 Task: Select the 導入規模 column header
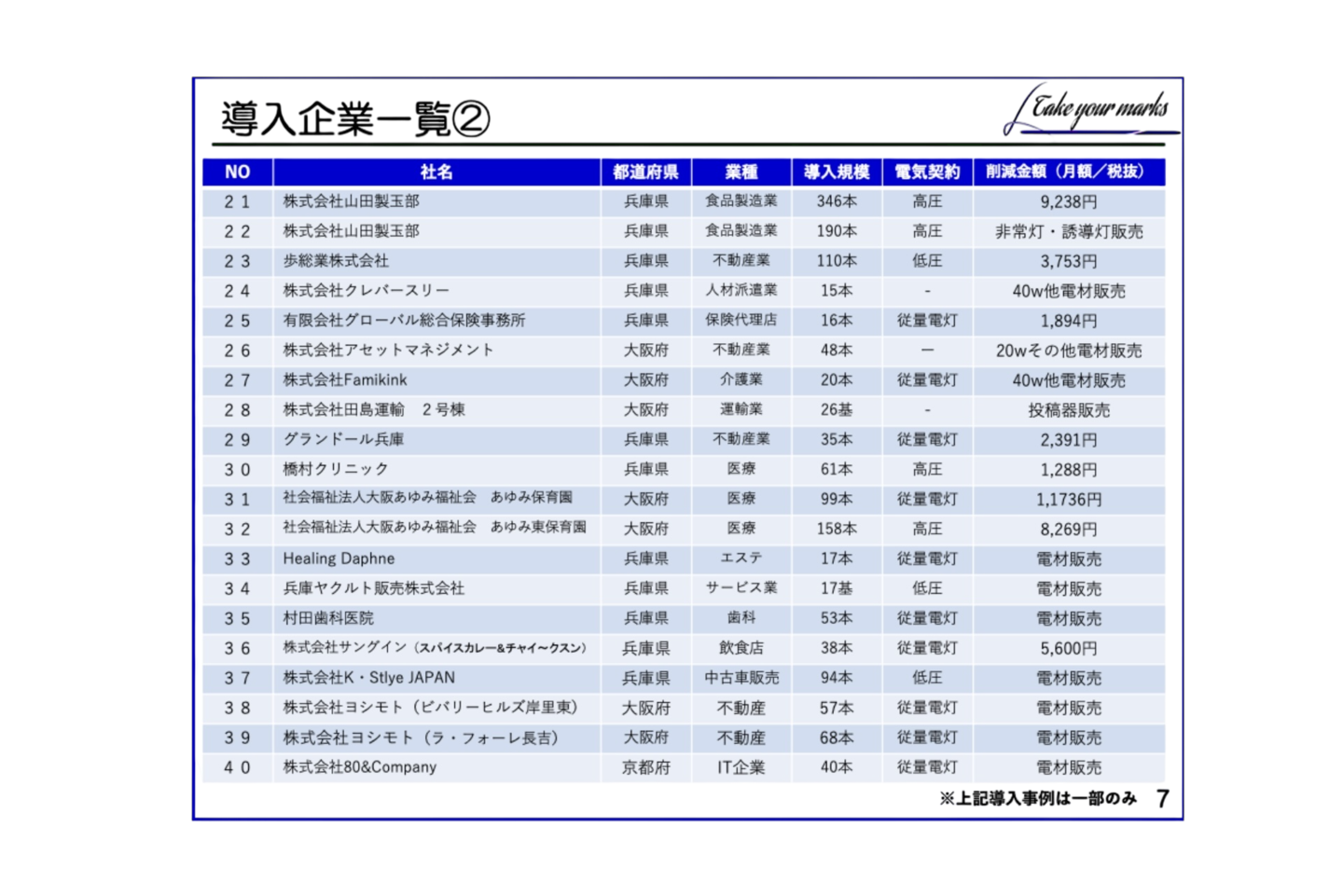pyautogui.click(x=836, y=172)
